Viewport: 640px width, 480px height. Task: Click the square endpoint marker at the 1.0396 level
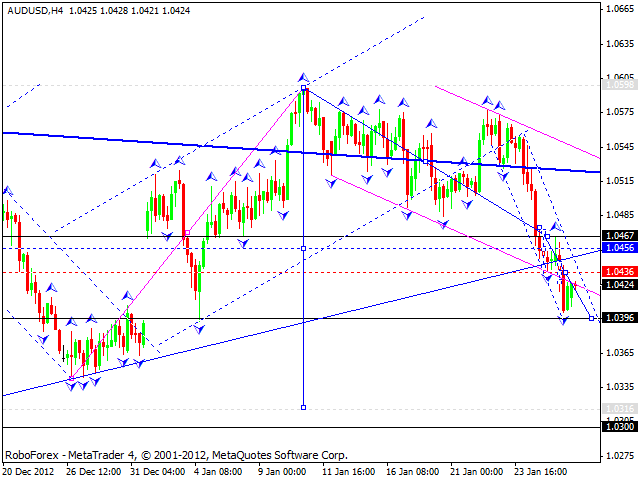tap(593, 318)
